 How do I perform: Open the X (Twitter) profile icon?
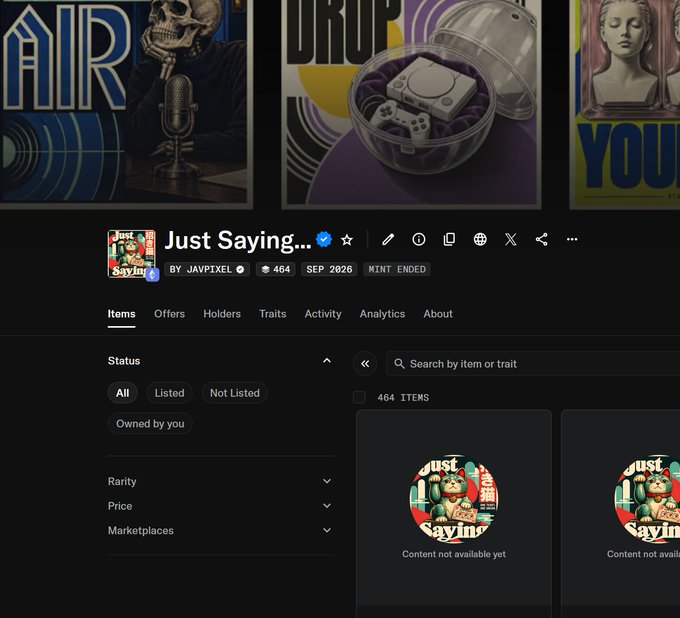pyautogui.click(x=511, y=239)
